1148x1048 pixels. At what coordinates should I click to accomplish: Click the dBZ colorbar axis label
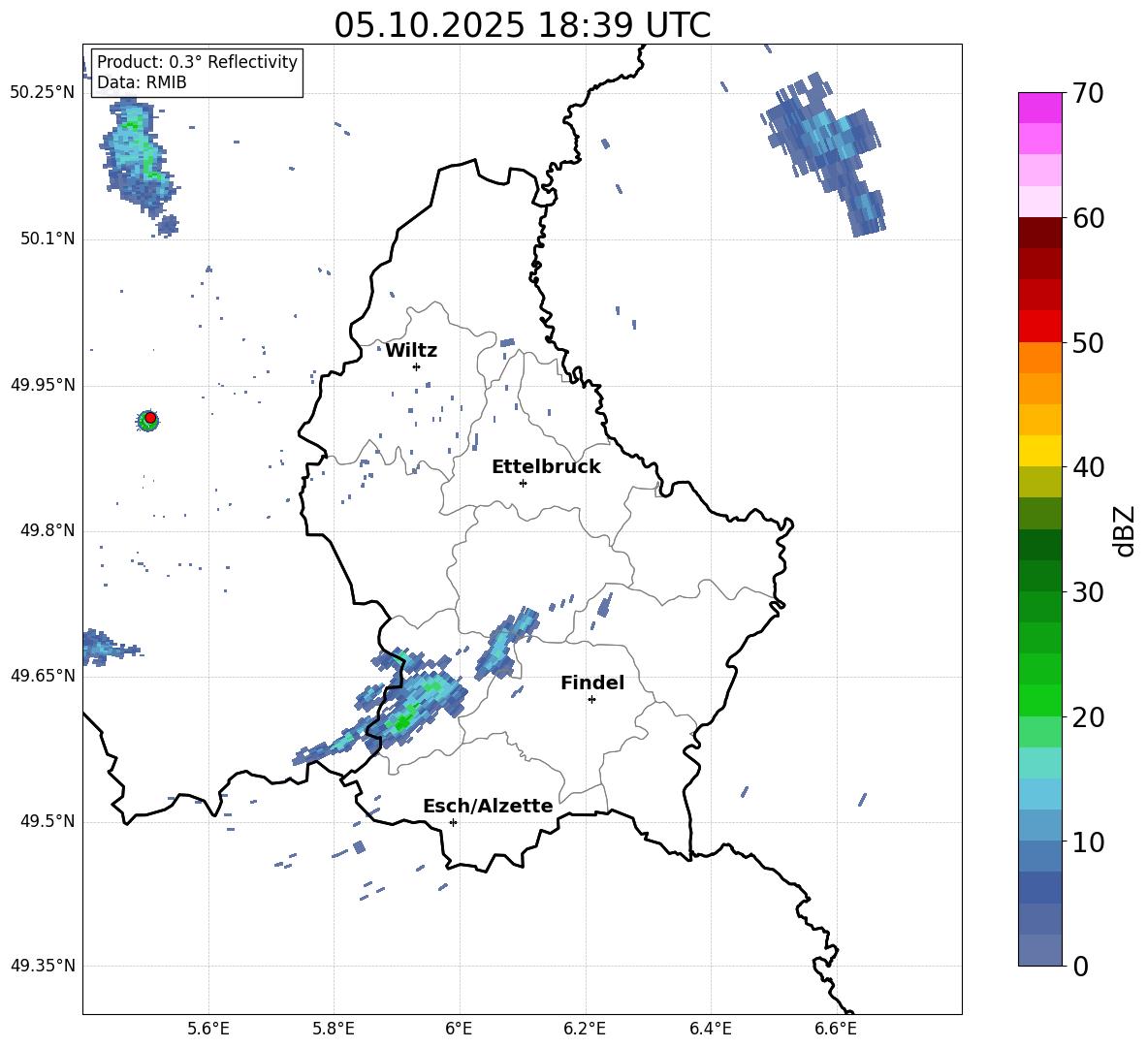click(1125, 530)
